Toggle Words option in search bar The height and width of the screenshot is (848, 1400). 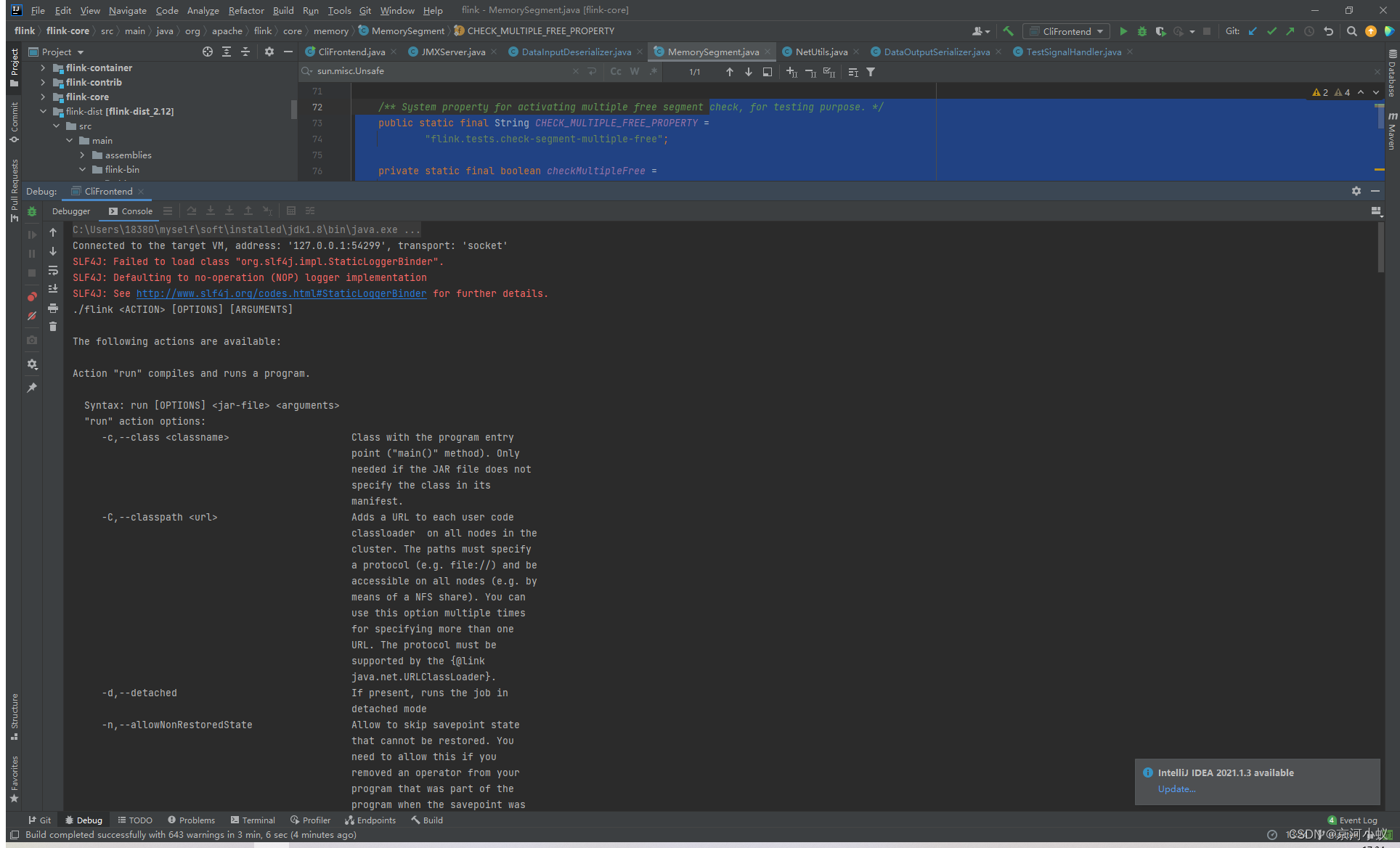635,71
